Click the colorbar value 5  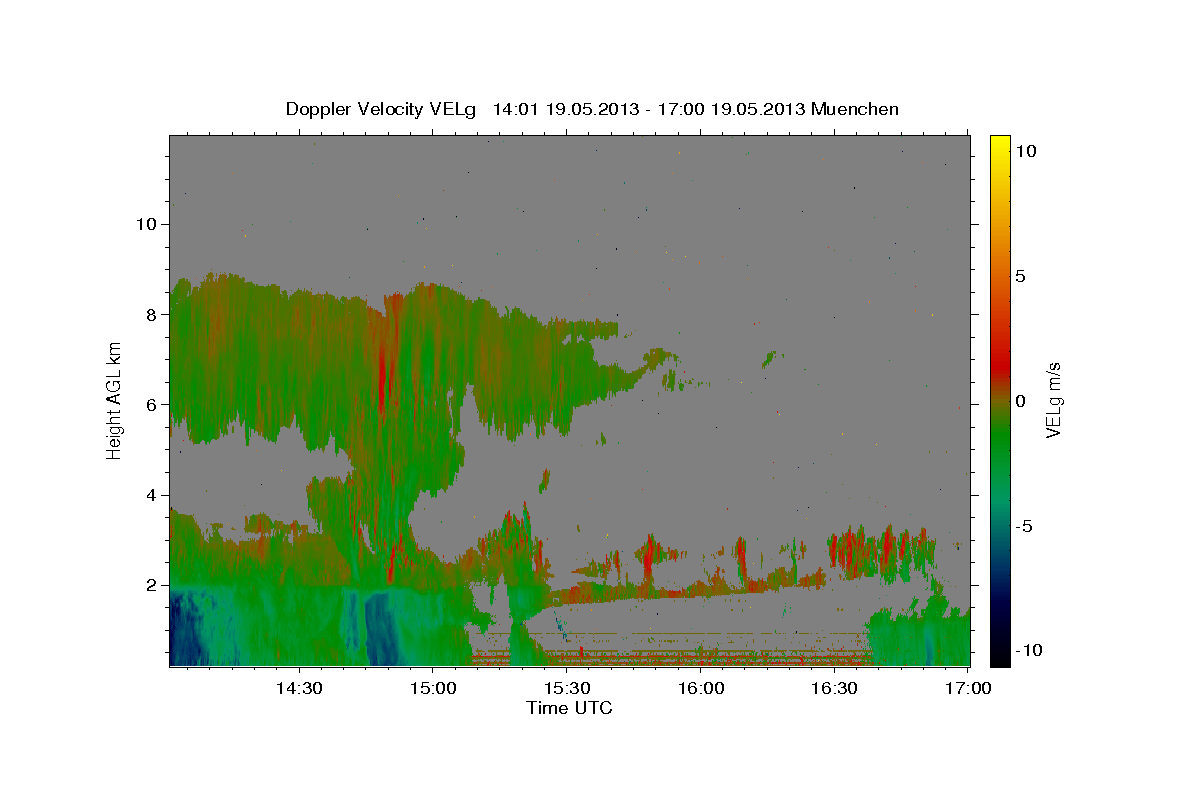tap(1021, 276)
